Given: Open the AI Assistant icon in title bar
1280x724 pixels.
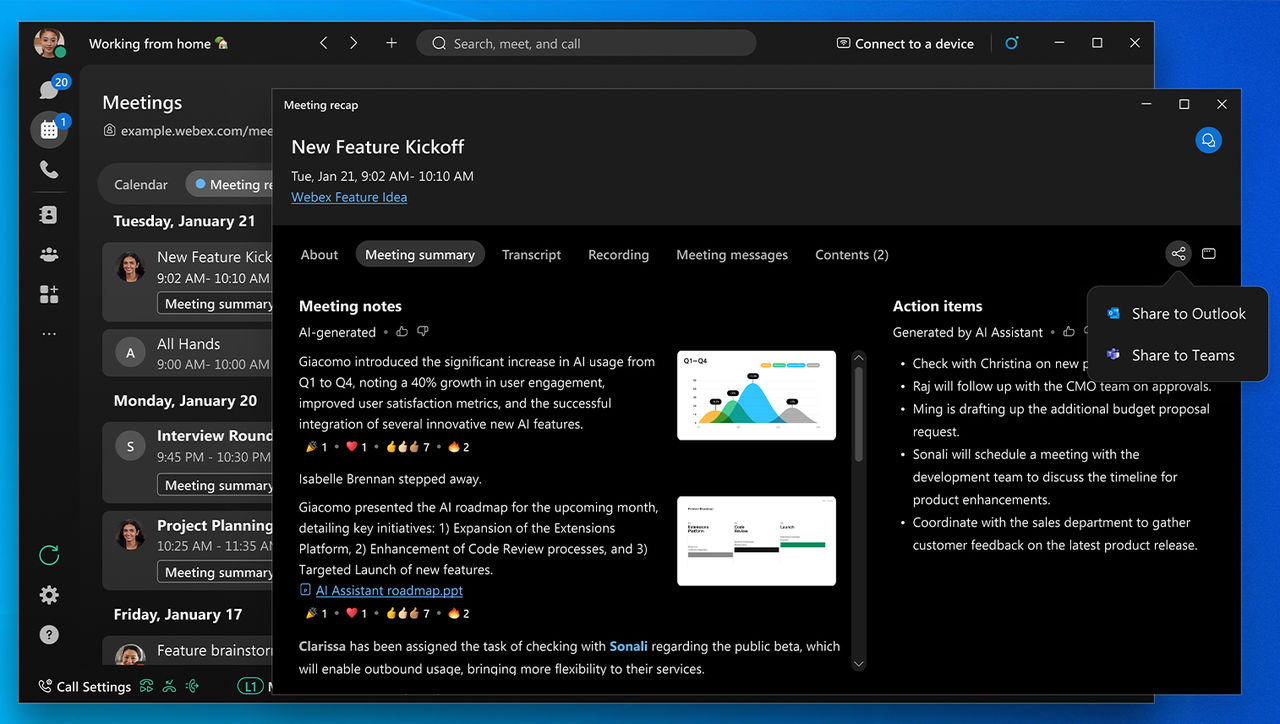Looking at the screenshot, I should [1012, 43].
